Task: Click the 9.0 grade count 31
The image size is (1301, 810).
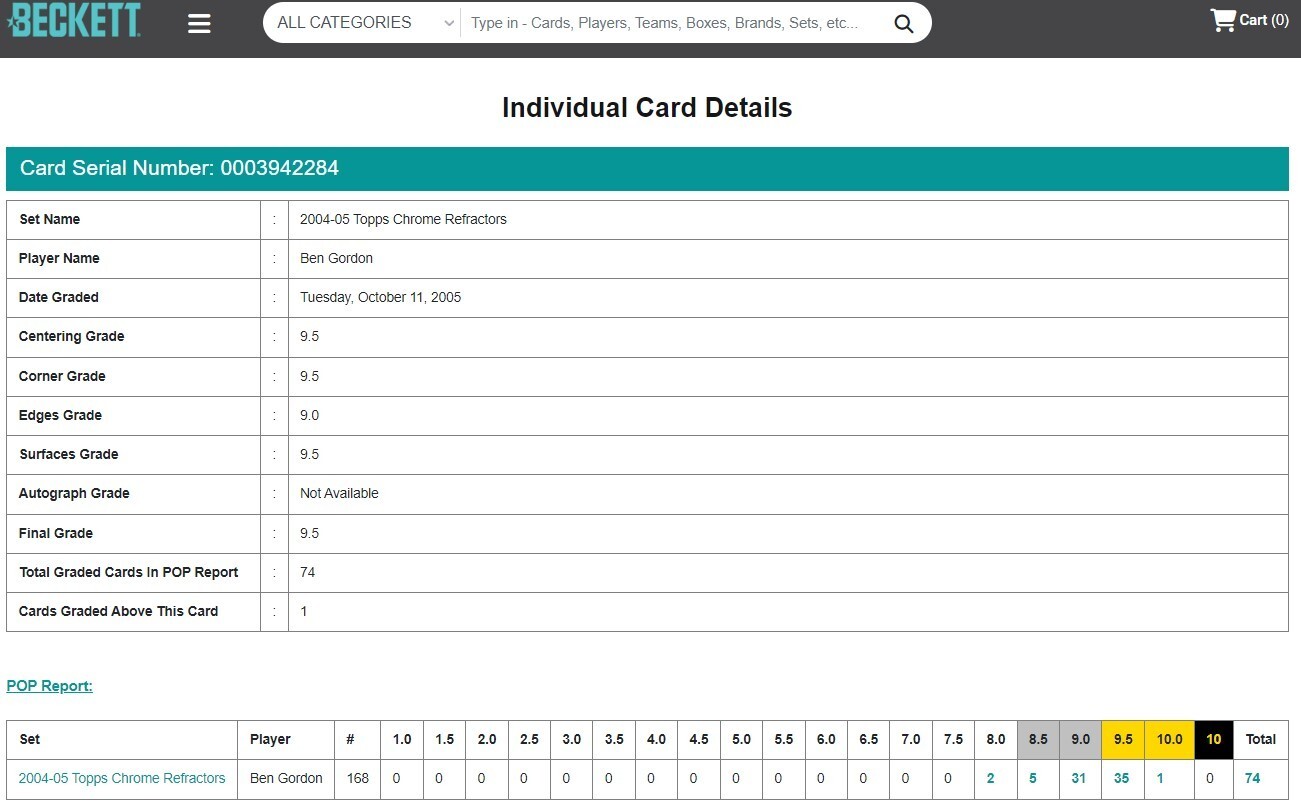Action: pyautogui.click(x=1078, y=778)
